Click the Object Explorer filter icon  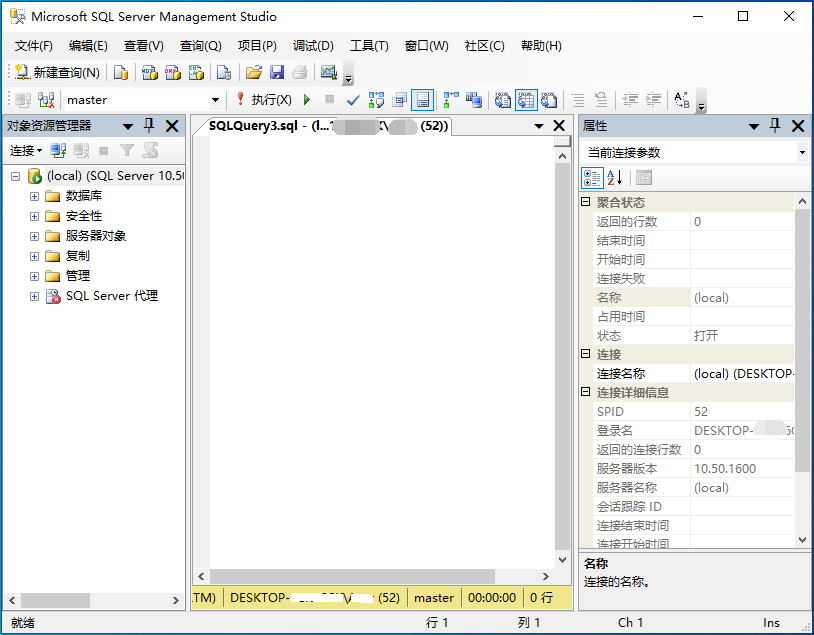[127, 151]
